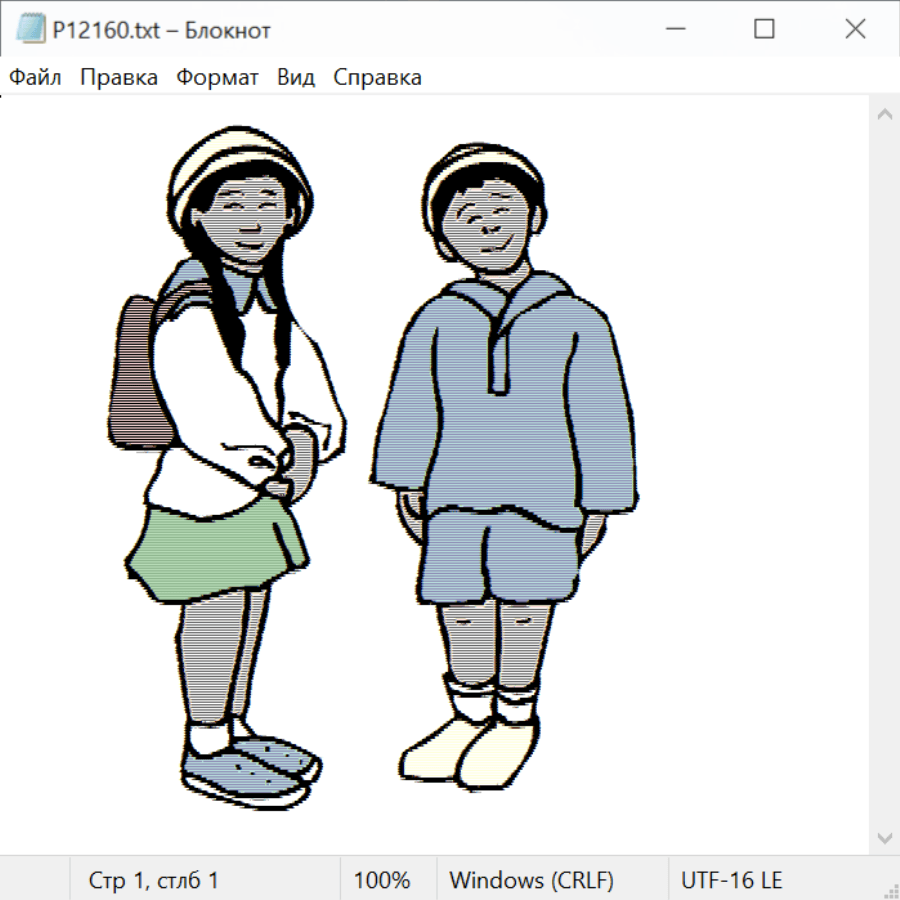Maximize the Notepad window
The height and width of the screenshot is (900, 900).
pyautogui.click(x=764, y=30)
